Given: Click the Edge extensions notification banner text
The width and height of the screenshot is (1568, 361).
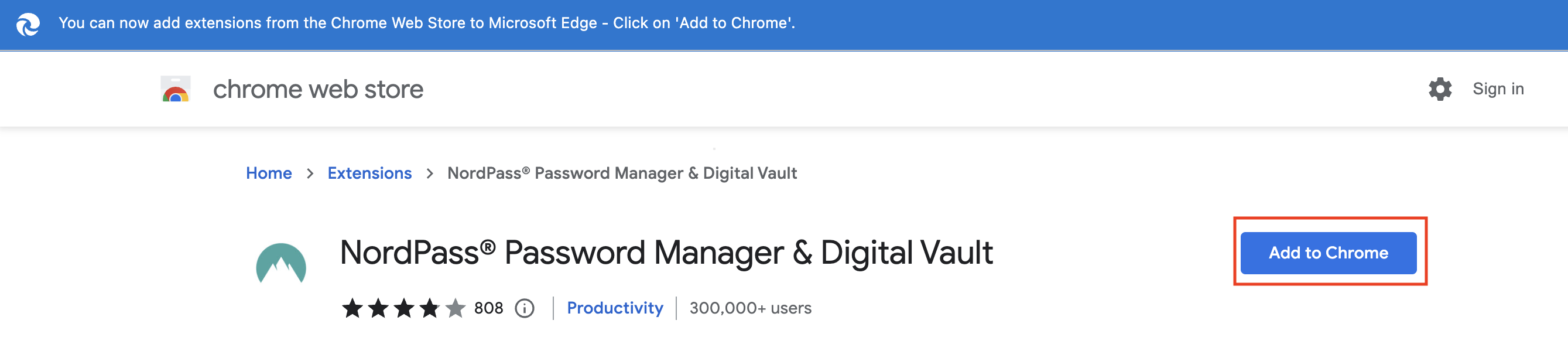Looking at the screenshot, I should click(x=427, y=23).
